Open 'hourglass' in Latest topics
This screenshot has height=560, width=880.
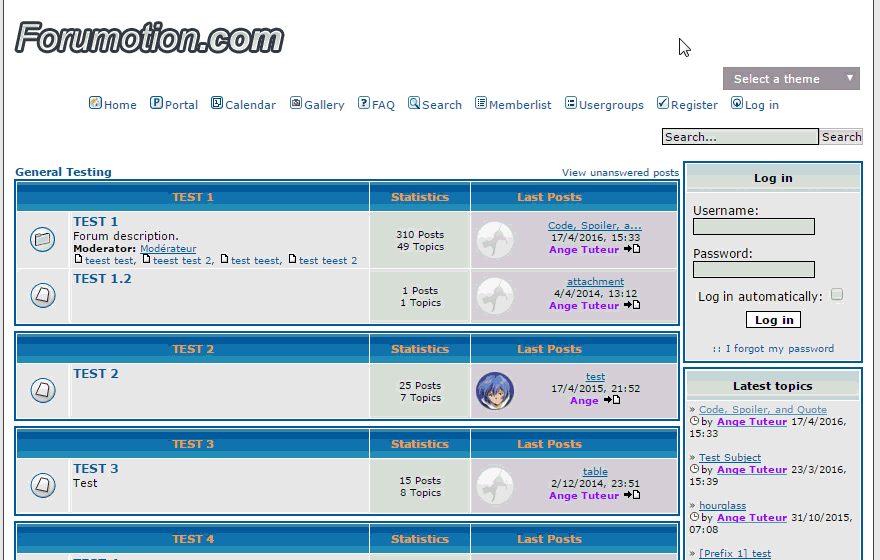point(722,505)
